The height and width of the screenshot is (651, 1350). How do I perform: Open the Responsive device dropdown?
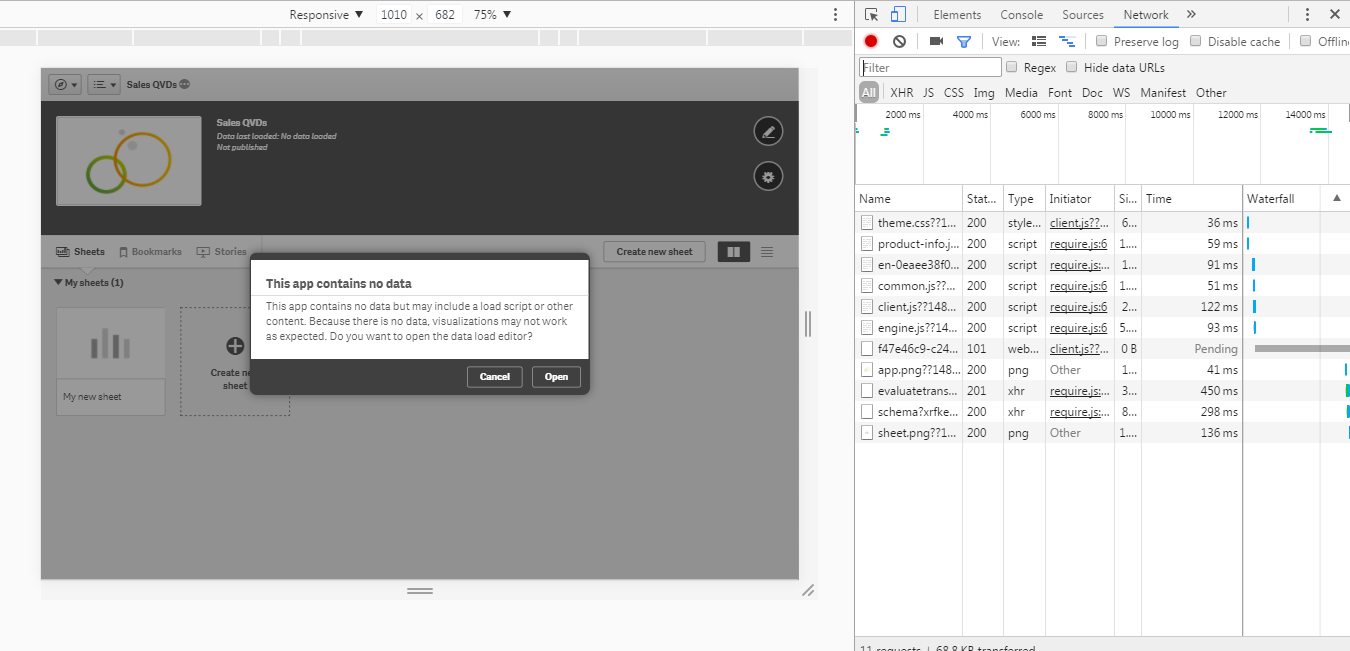325,14
